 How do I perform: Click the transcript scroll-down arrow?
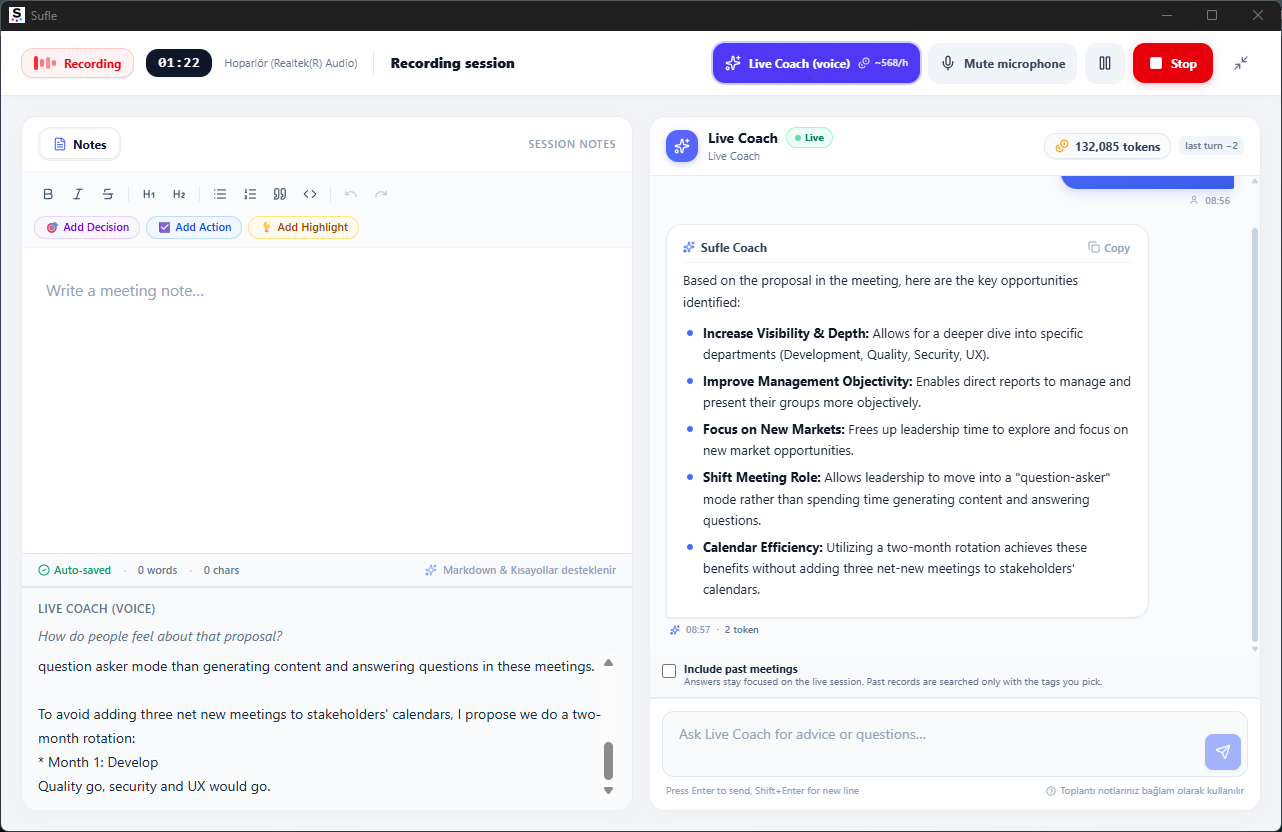608,790
